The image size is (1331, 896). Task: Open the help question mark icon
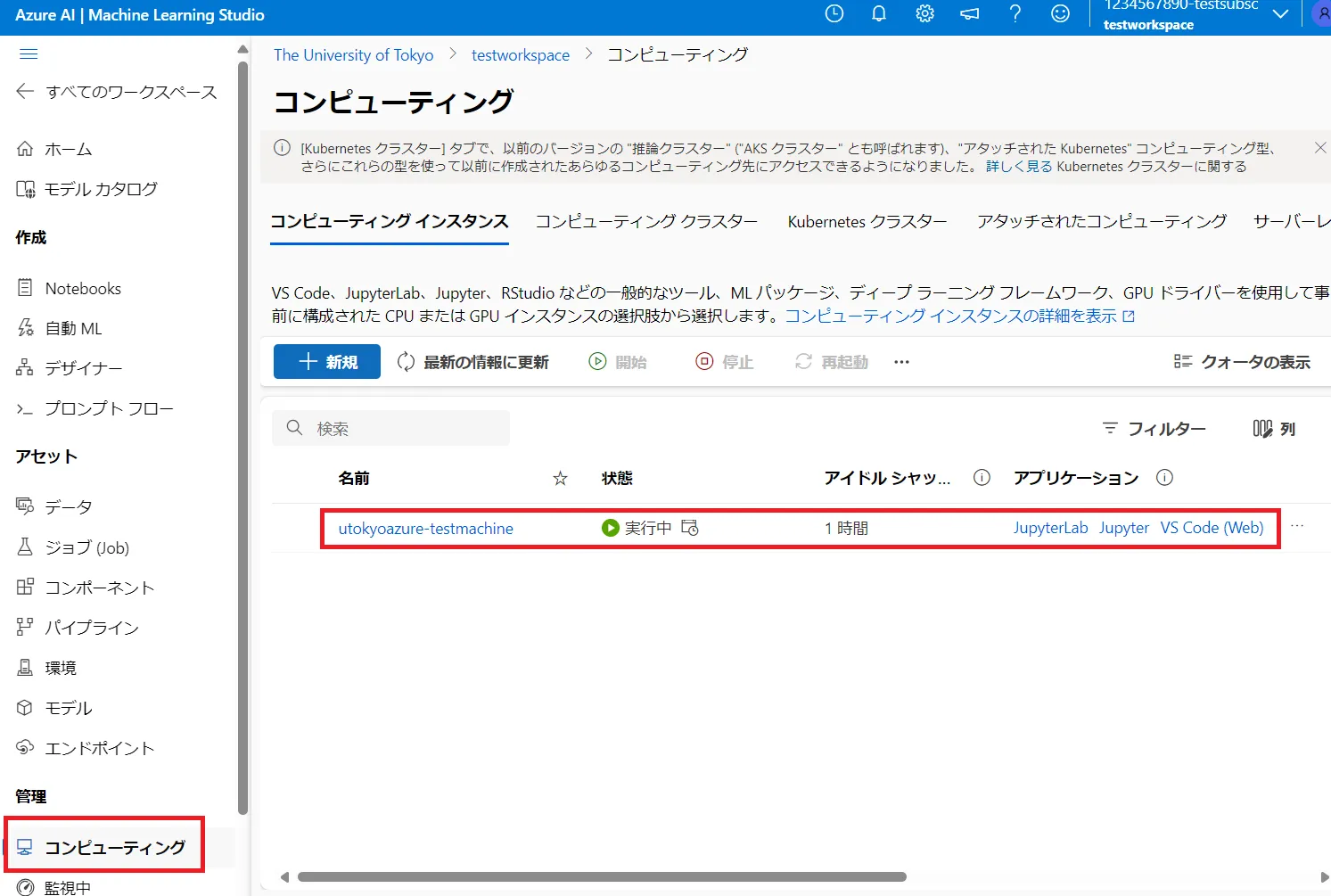[x=1015, y=13]
